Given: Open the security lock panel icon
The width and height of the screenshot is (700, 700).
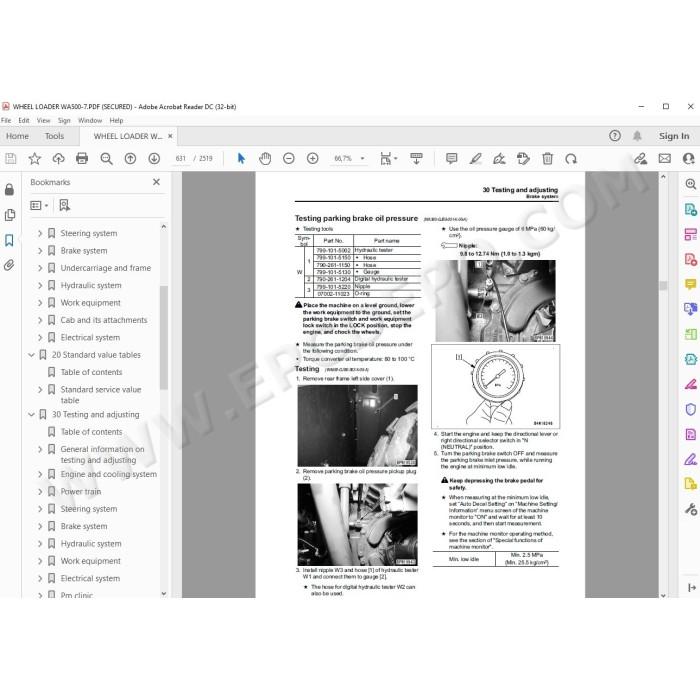Looking at the screenshot, I should click(x=9, y=190).
